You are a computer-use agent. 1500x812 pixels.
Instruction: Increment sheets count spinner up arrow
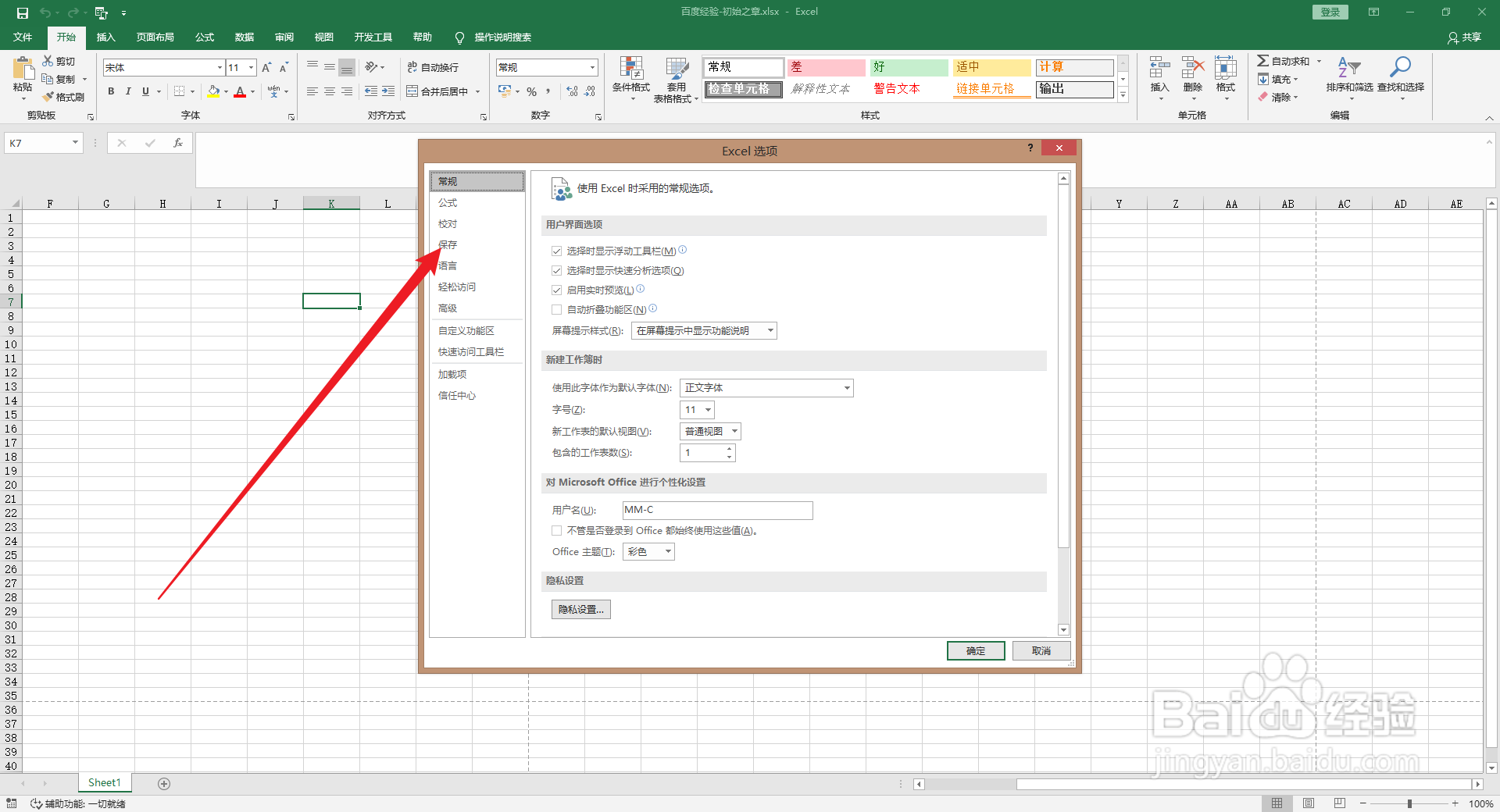(x=730, y=449)
